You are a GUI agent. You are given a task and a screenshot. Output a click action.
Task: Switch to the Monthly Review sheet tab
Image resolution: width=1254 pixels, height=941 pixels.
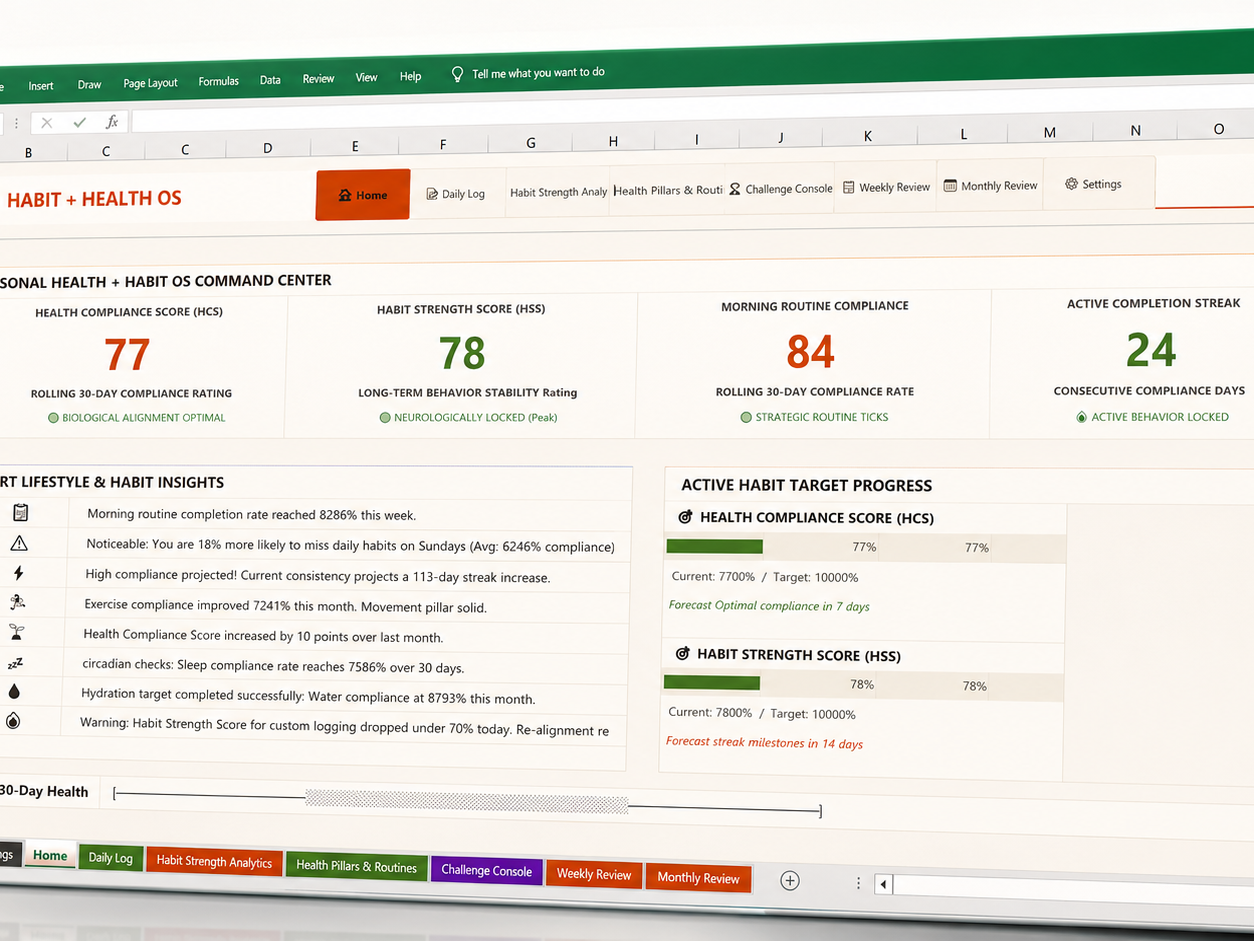pyautogui.click(x=698, y=878)
